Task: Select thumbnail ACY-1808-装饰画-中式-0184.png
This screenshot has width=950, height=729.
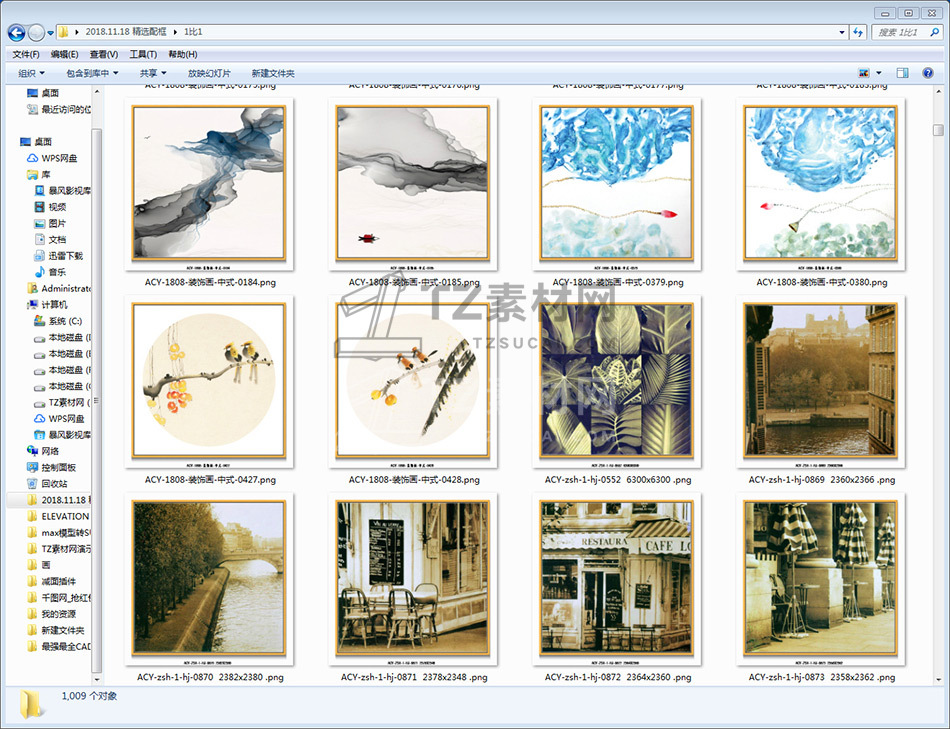Action: click(209, 184)
